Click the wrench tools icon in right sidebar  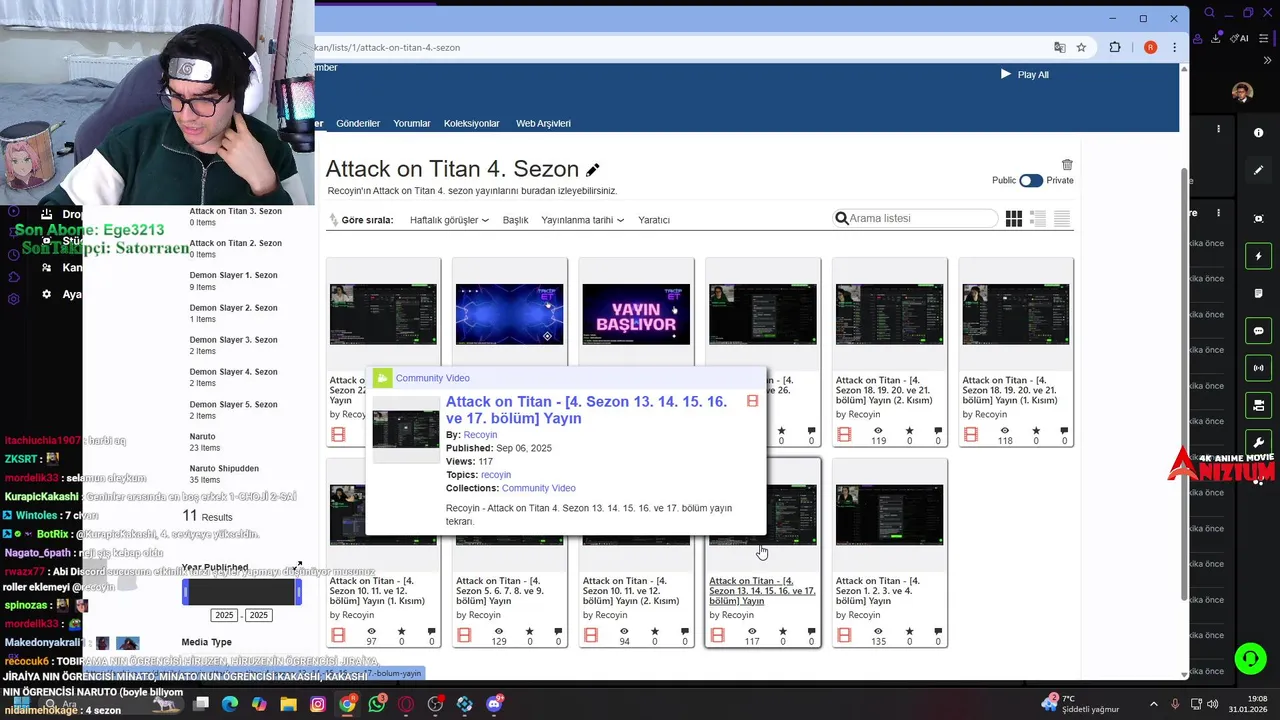coord(1258,443)
